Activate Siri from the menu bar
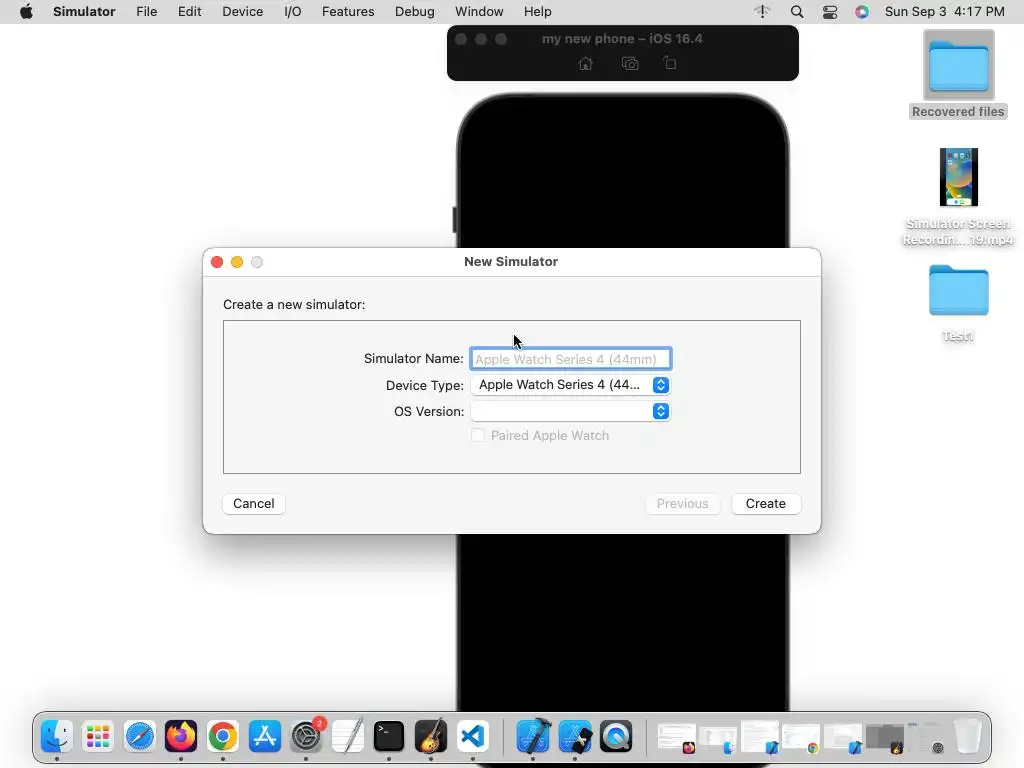The width and height of the screenshot is (1024, 768). pyautogui.click(x=862, y=12)
